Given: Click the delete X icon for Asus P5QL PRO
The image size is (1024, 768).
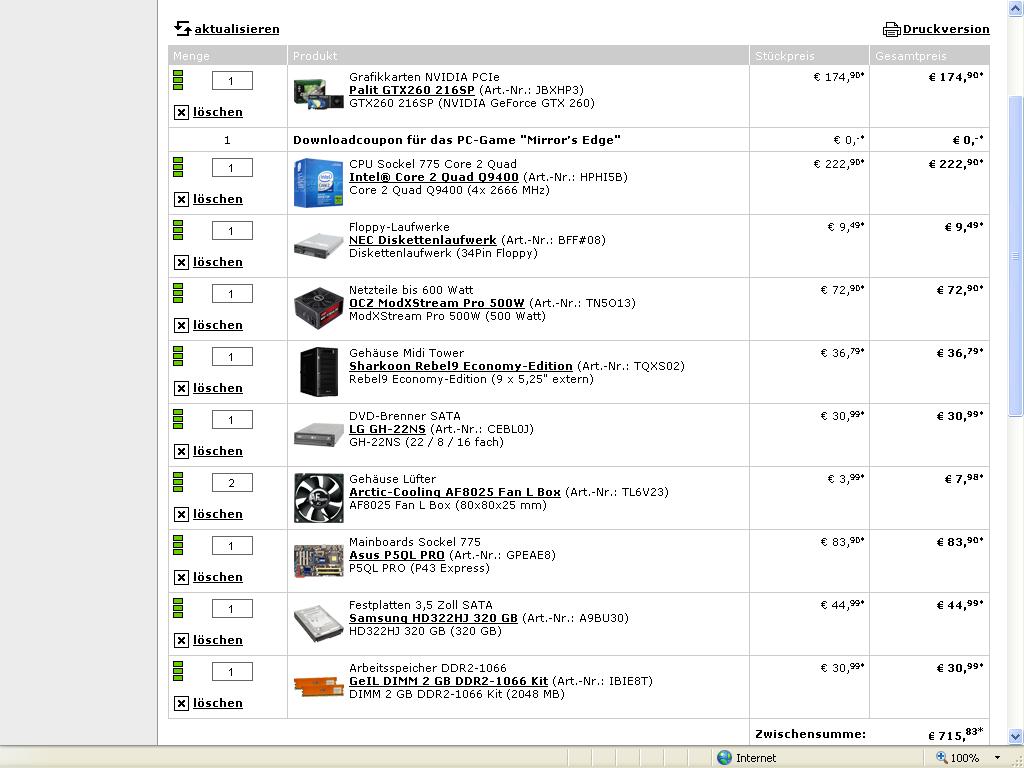Looking at the screenshot, I should [x=182, y=577].
